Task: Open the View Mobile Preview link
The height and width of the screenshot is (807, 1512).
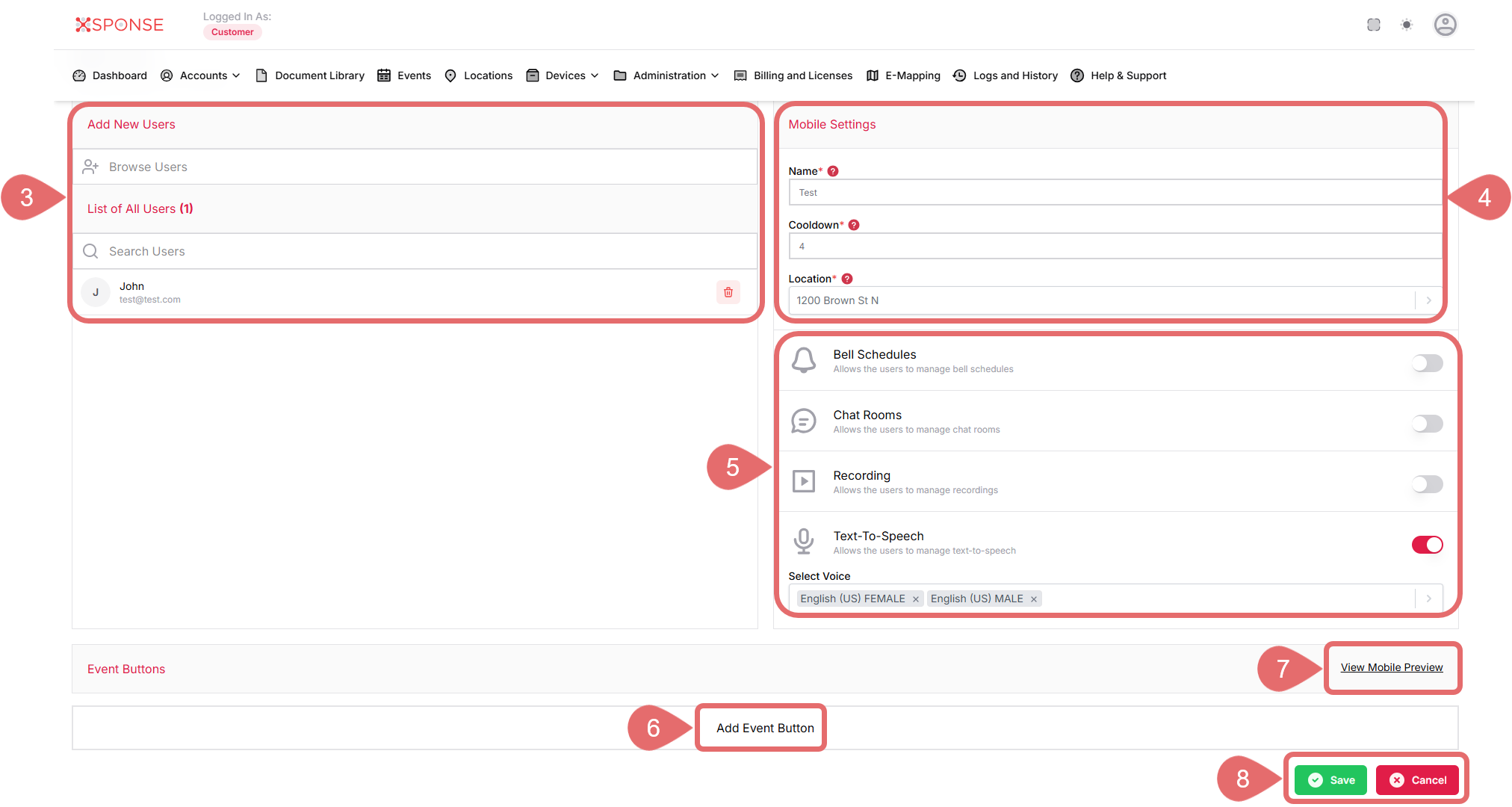Action: tap(1391, 667)
